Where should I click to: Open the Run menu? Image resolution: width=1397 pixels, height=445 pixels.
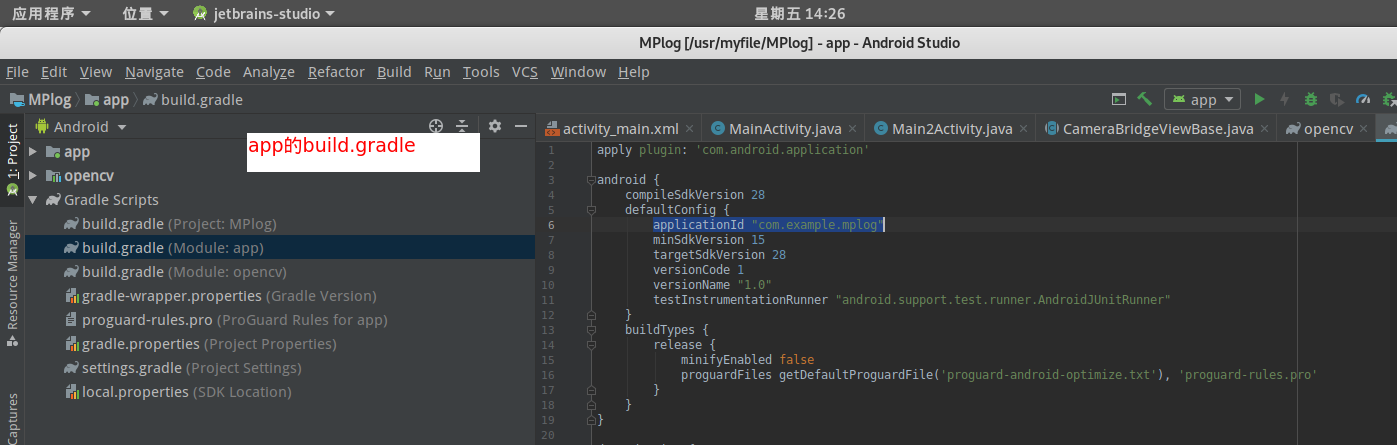(437, 72)
